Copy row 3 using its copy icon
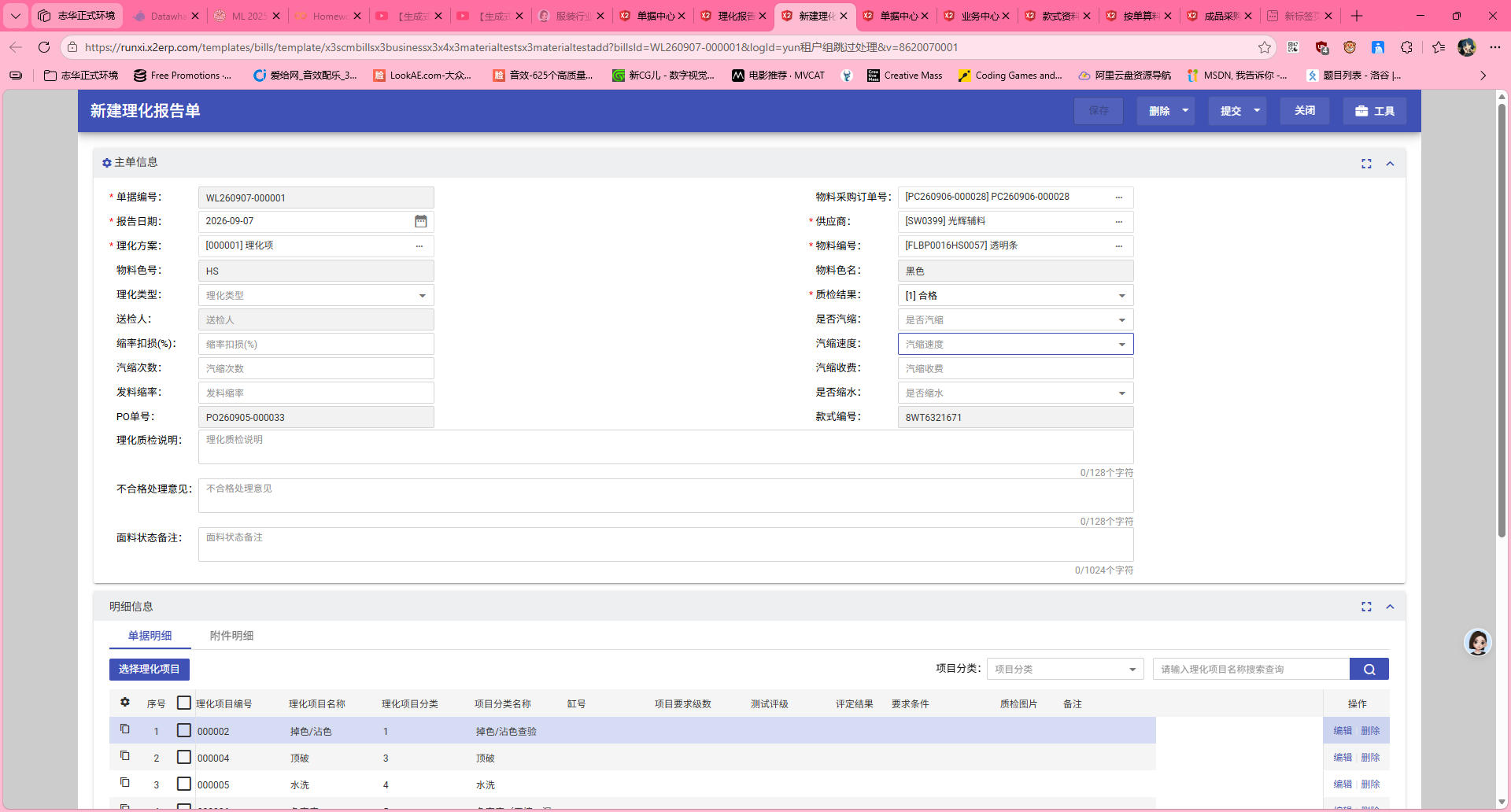Viewport: 1511px width, 812px height. pyautogui.click(x=124, y=782)
